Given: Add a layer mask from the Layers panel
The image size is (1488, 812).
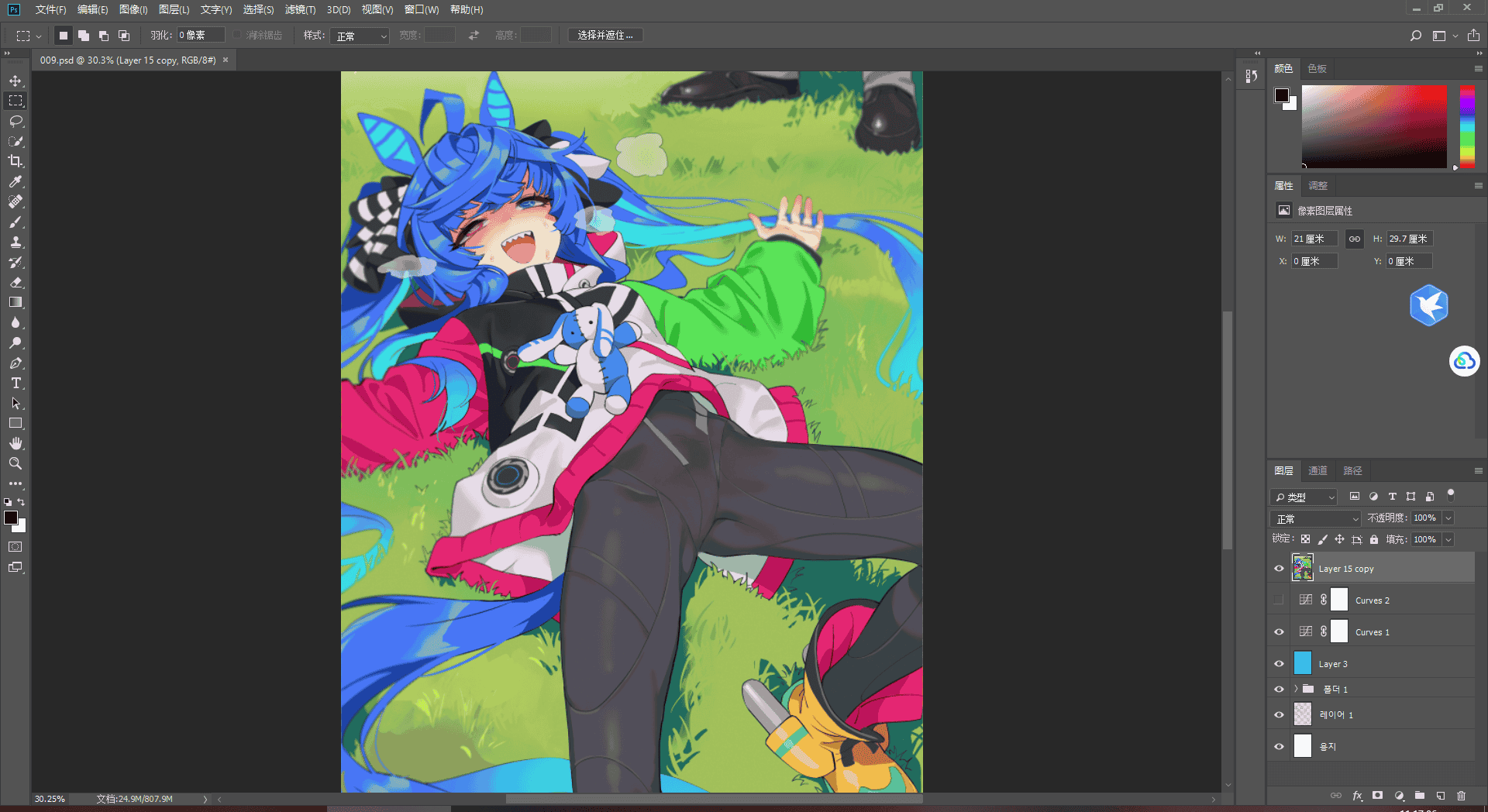Looking at the screenshot, I should 1377,796.
